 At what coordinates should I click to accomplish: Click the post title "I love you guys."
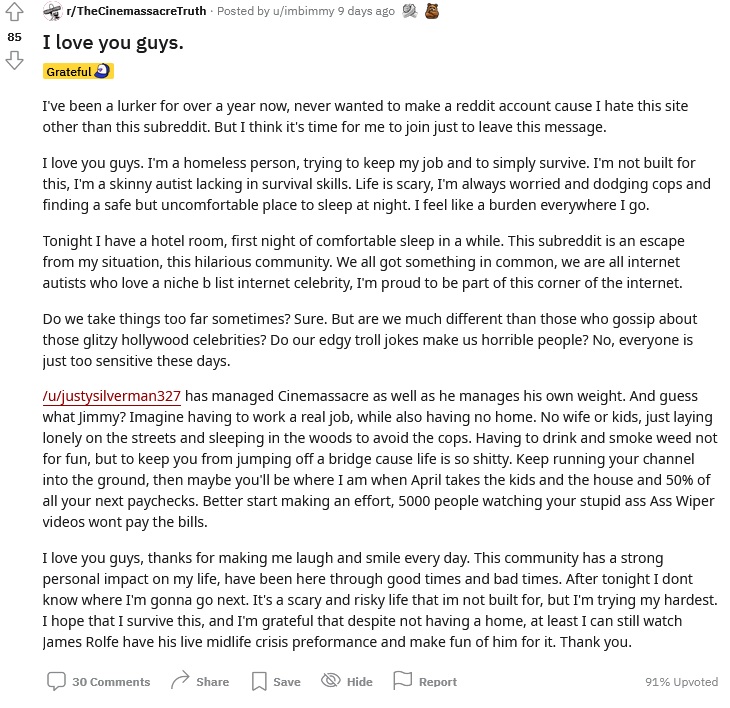pyautogui.click(x=113, y=43)
